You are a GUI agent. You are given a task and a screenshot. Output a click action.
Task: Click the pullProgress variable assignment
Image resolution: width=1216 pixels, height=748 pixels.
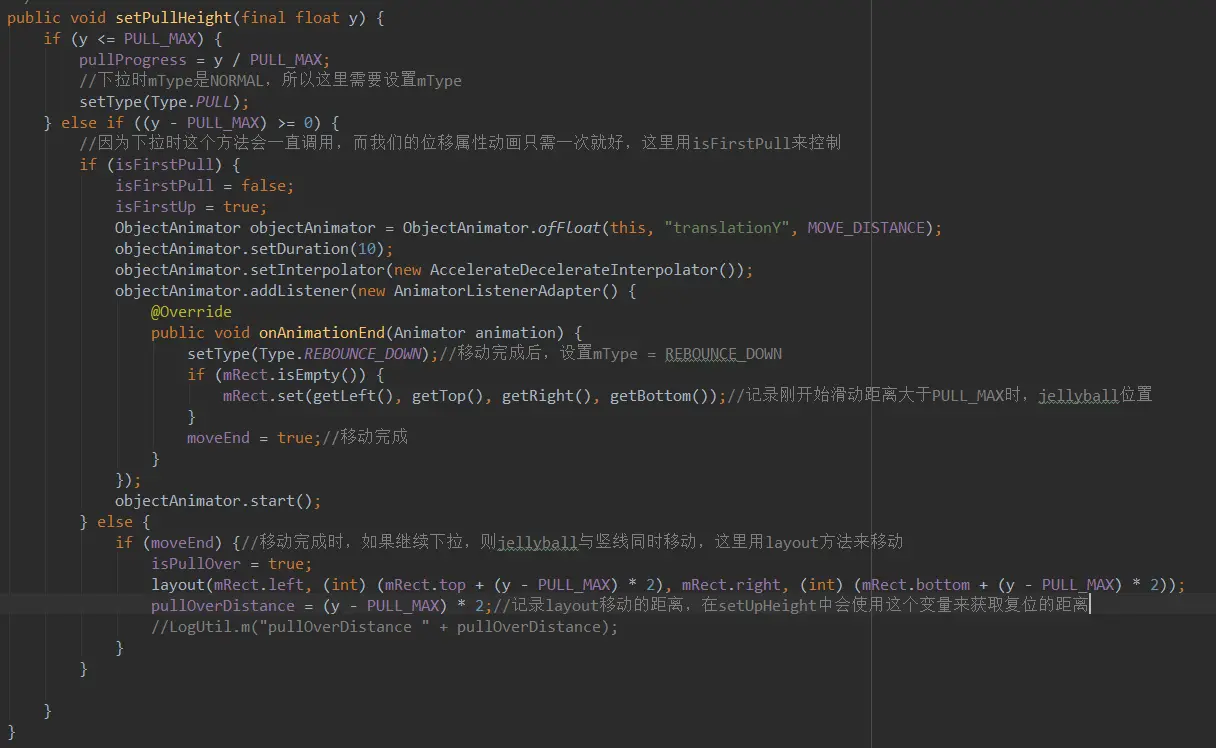[205, 60]
